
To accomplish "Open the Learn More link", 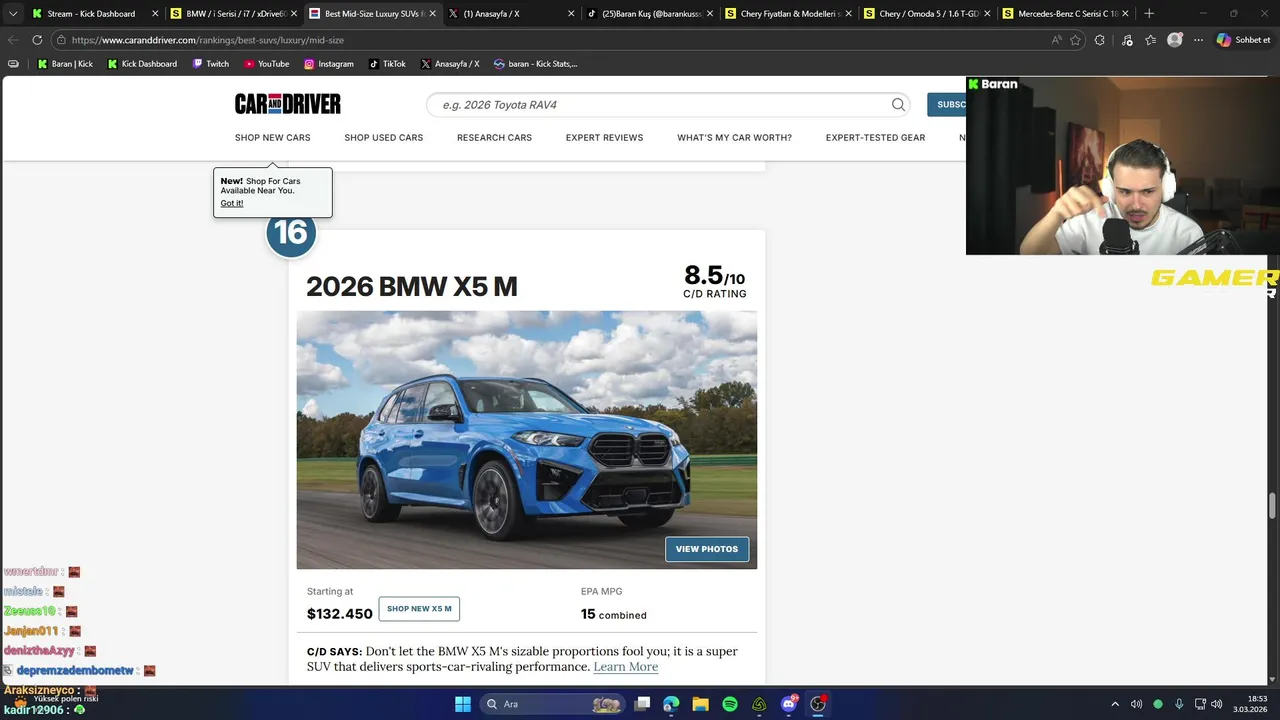I will click(x=626, y=667).
